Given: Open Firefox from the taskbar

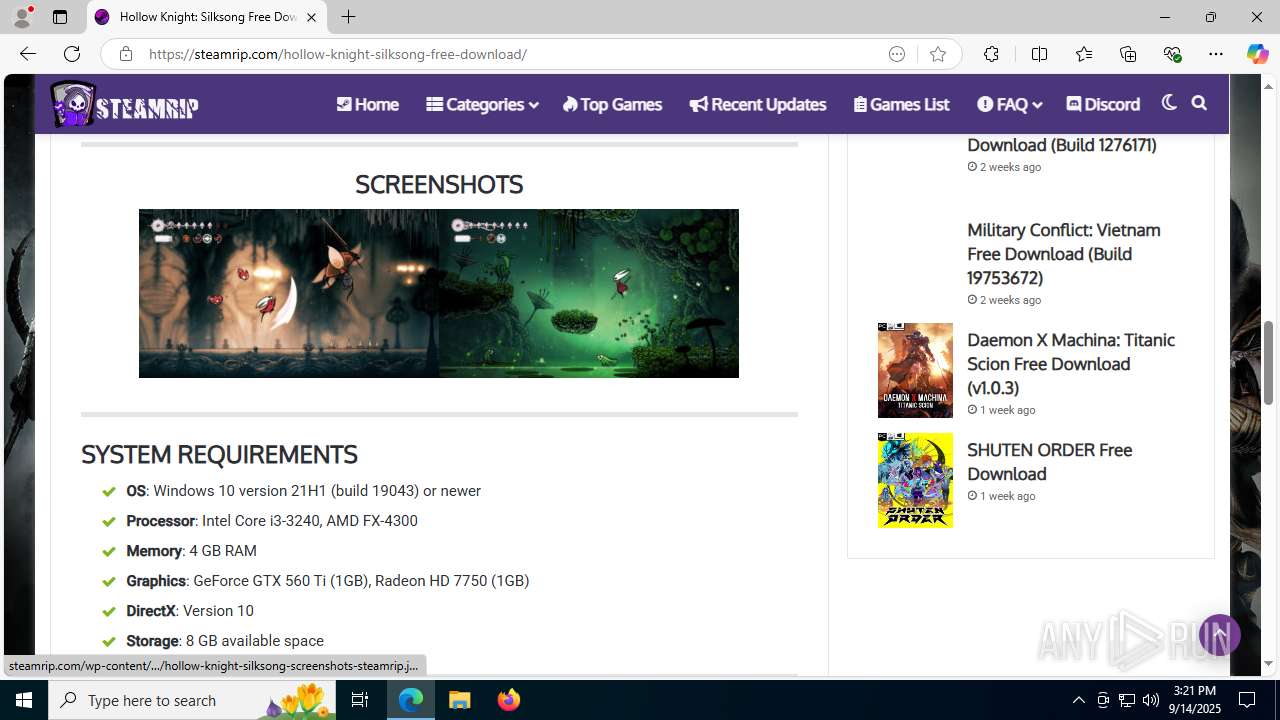Looking at the screenshot, I should (x=508, y=700).
